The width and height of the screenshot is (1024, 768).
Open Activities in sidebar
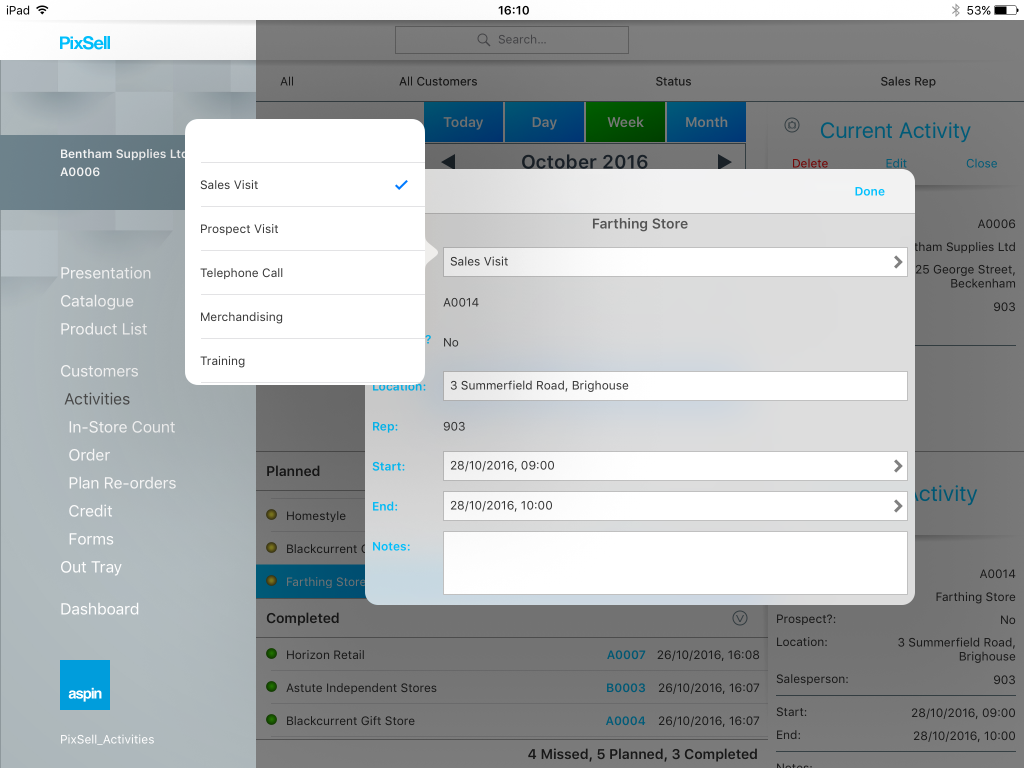point(97,399)
